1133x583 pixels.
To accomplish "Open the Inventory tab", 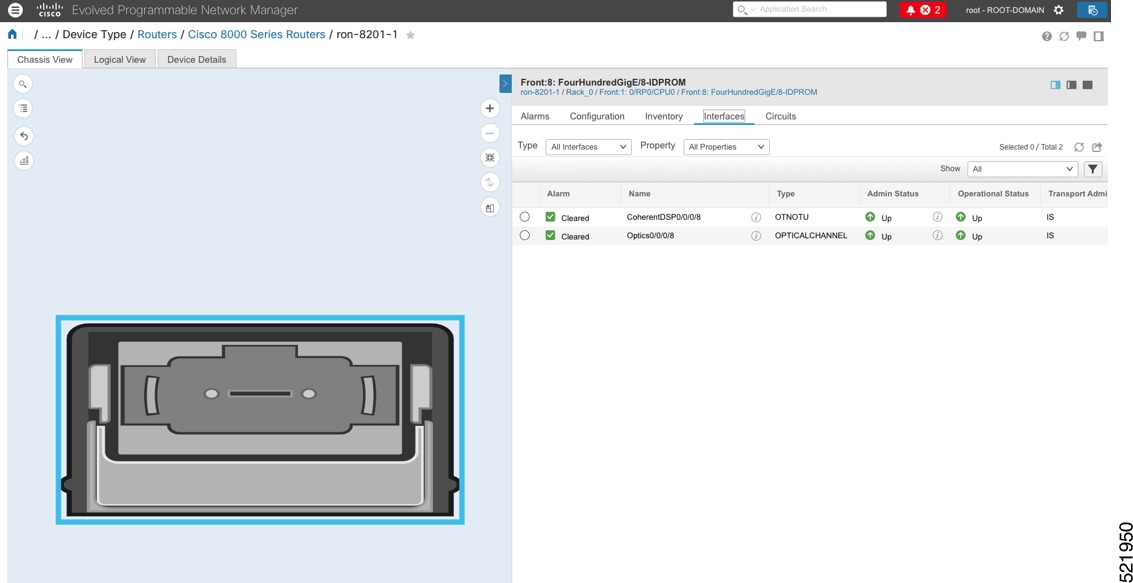I will [664, 116].
